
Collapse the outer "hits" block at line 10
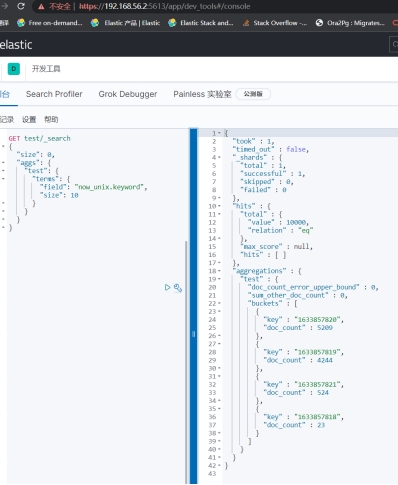tap(219, 206)
